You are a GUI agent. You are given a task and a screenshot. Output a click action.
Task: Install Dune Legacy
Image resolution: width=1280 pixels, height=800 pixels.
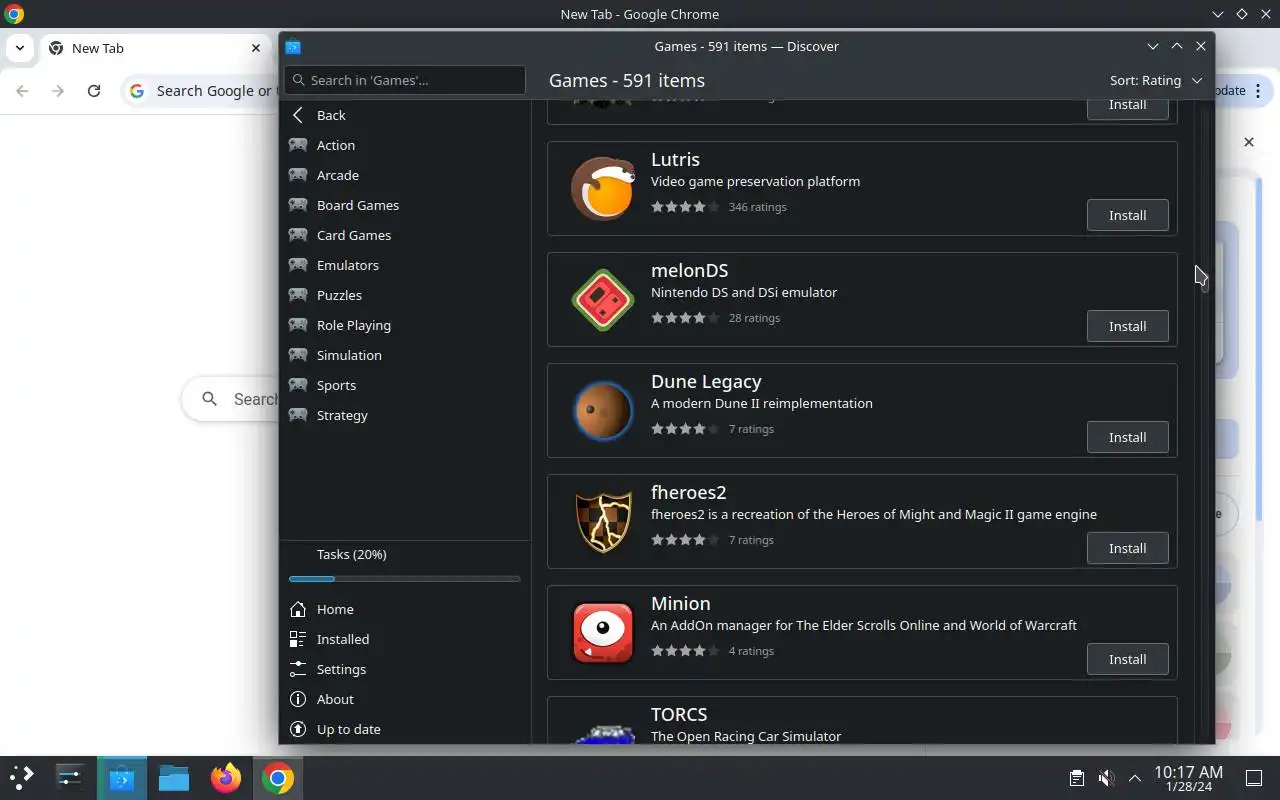click(1127, 437)
